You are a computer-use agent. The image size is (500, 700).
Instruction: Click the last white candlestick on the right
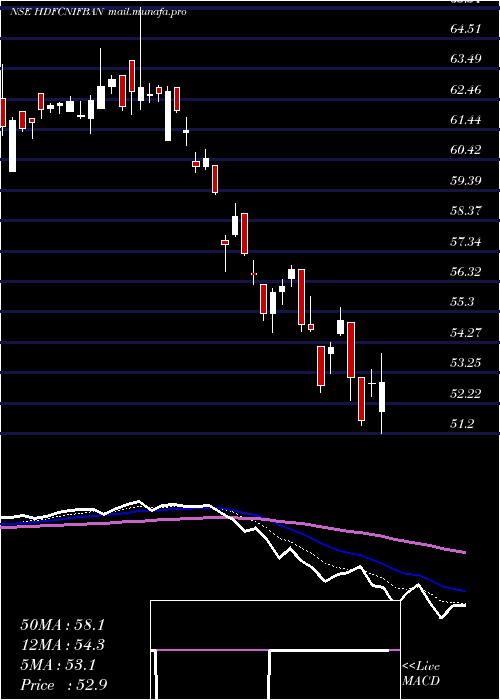[x=382, y=397]
